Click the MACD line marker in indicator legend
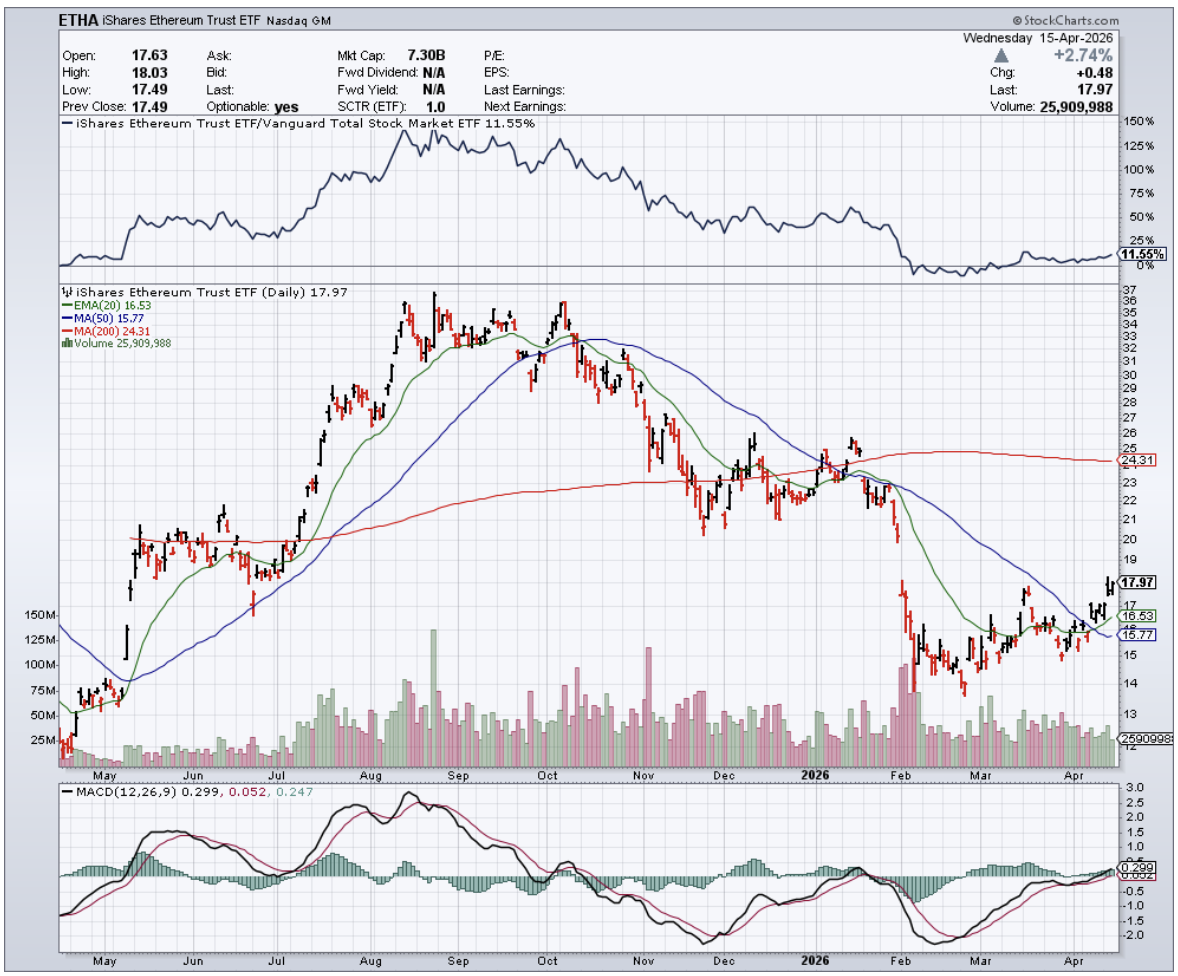The width and height of the screenshot is (1178, 976). click(x=66, y=793)
